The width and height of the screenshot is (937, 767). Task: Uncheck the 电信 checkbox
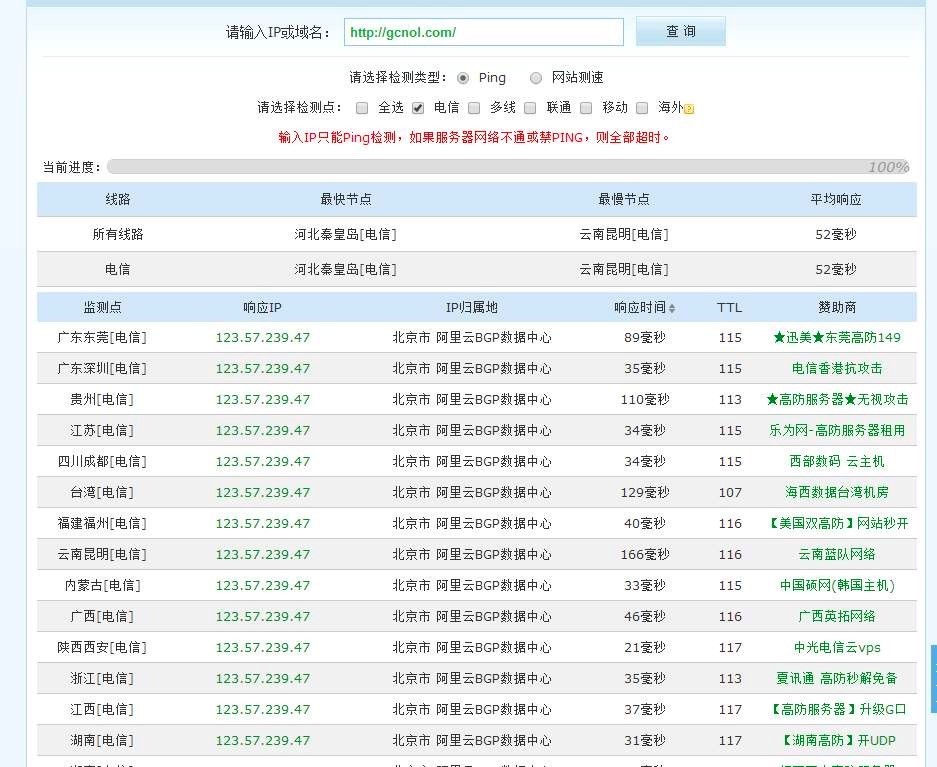pyautogui.click(x=418, y=108)
